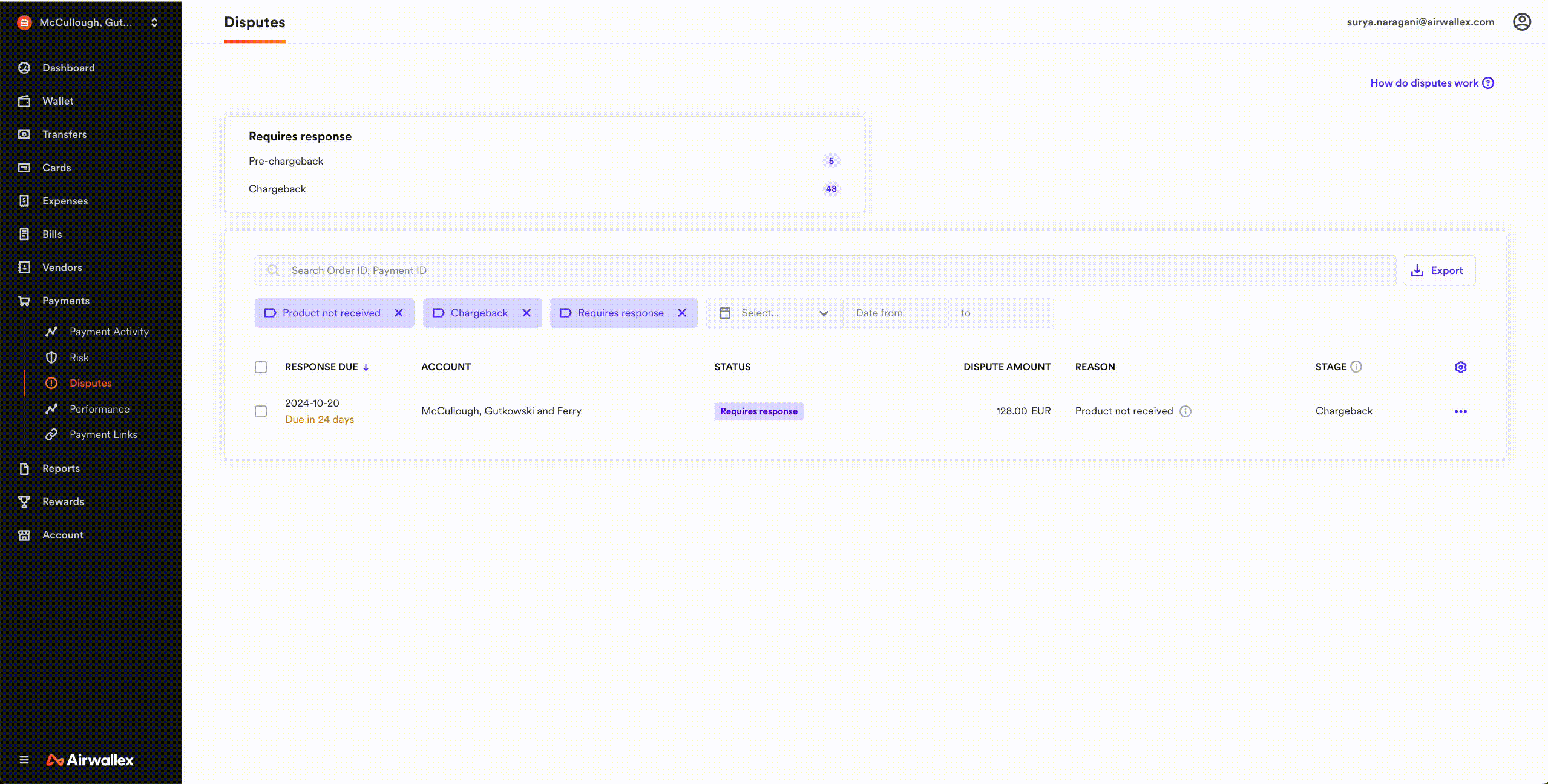Select the Wallet sidebar icon
The height and width of the screenshot is (784, 1548).
click(x=24, y=101)
